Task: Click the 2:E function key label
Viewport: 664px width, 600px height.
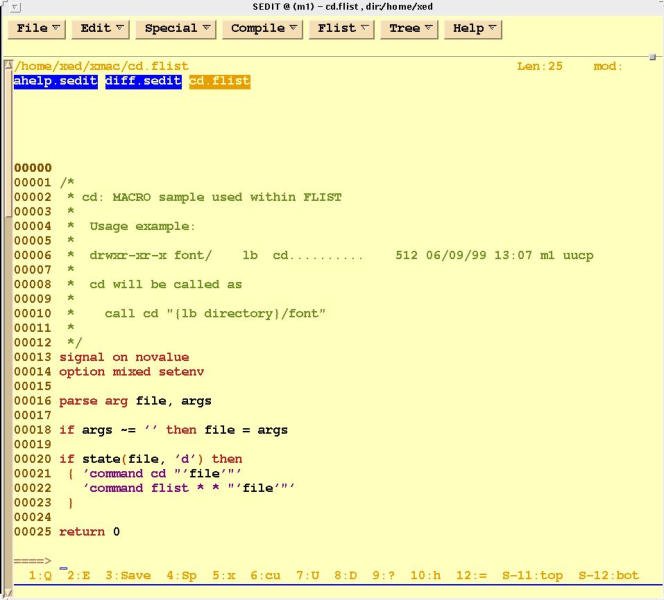Action: 78,575
